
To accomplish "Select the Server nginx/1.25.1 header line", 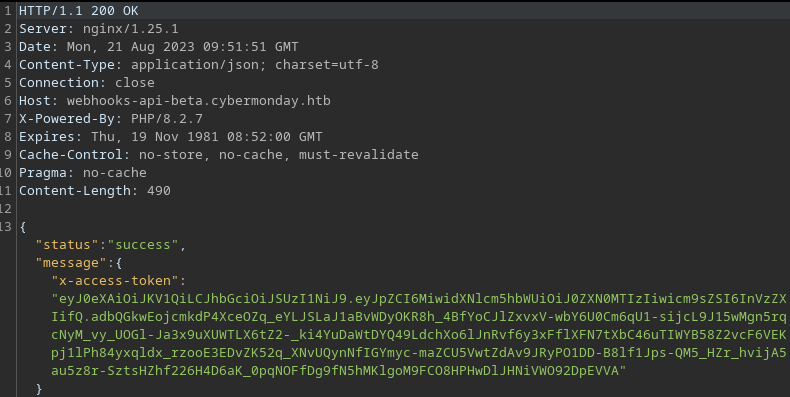I will 99,29.
